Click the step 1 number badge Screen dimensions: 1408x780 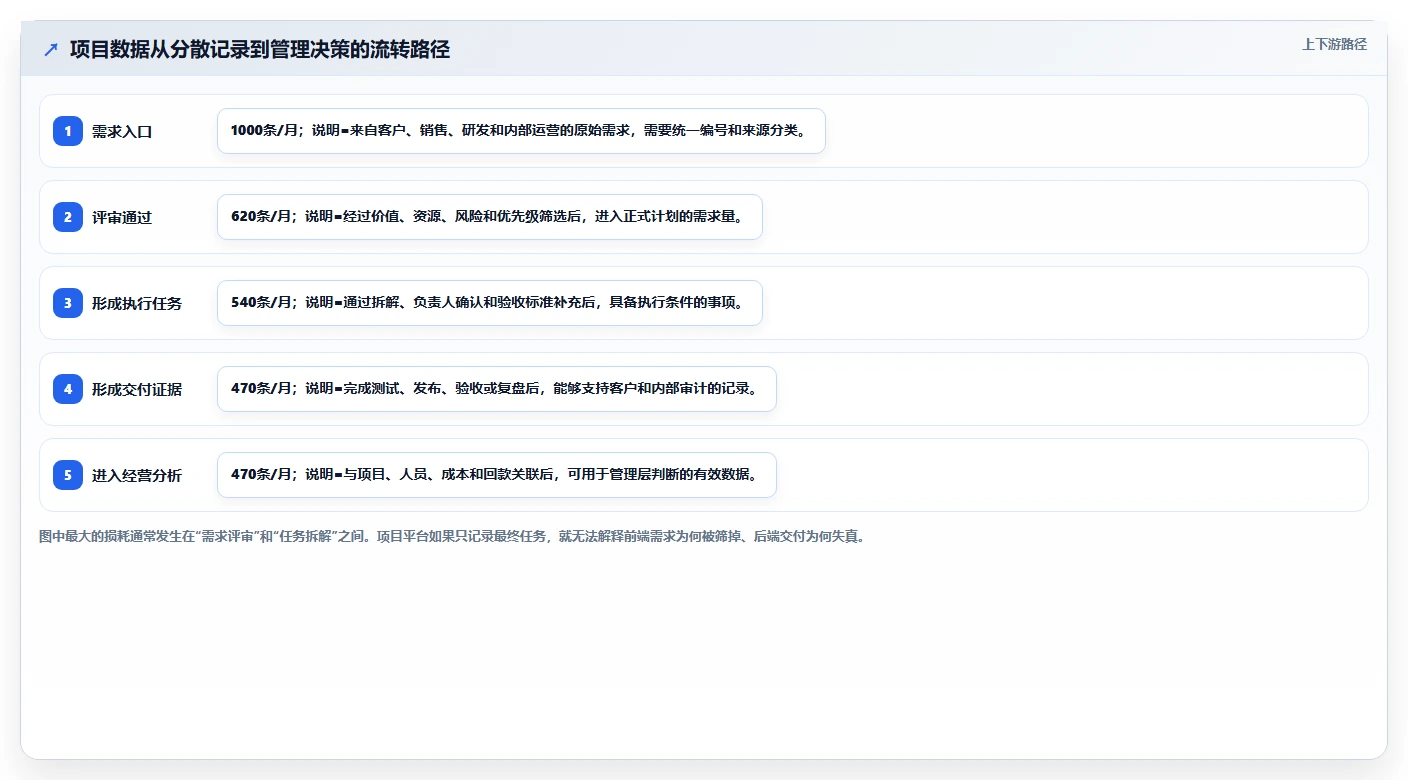tap(68, 131)
